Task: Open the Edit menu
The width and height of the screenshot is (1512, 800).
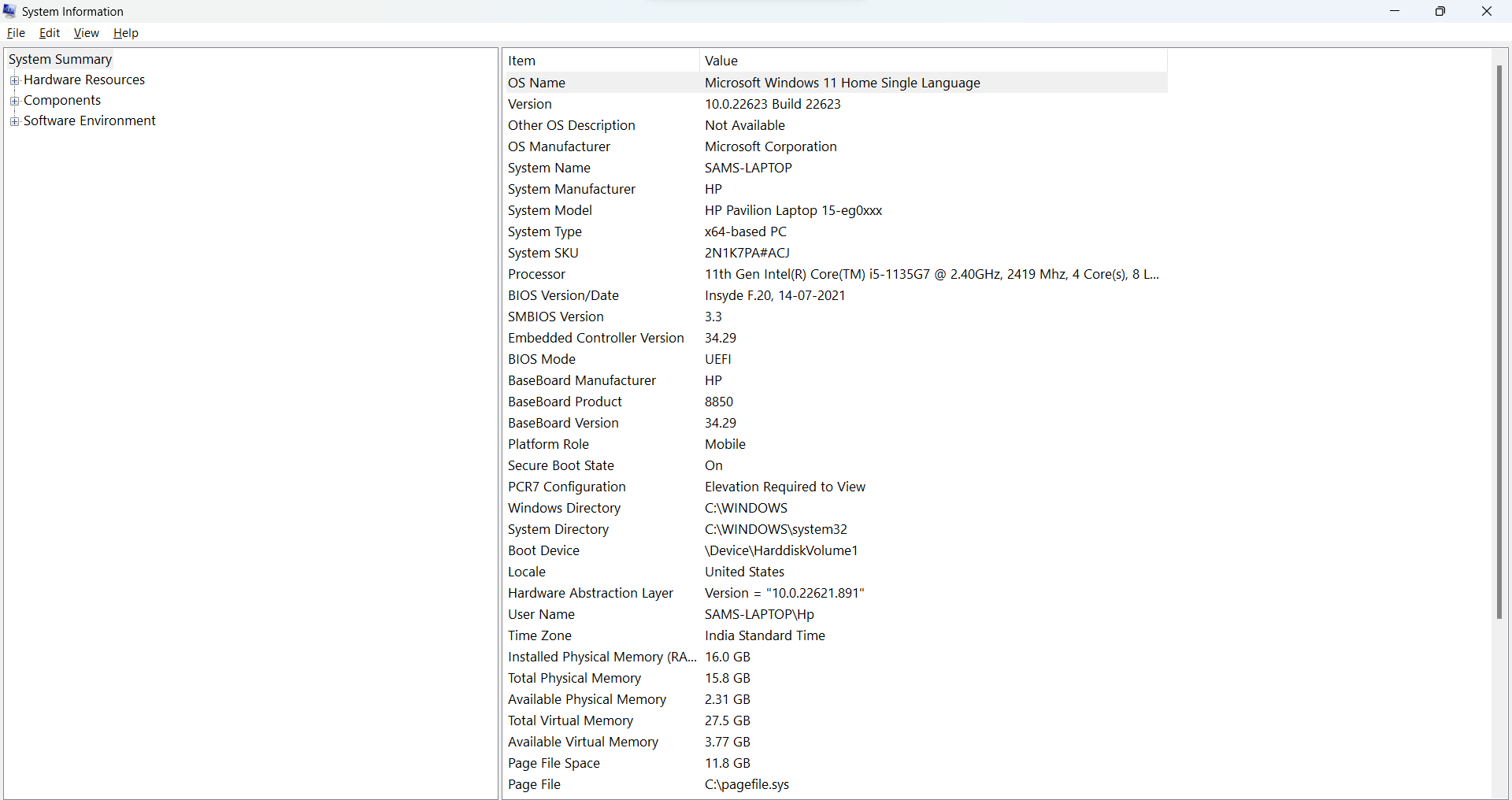Action: 49,33
